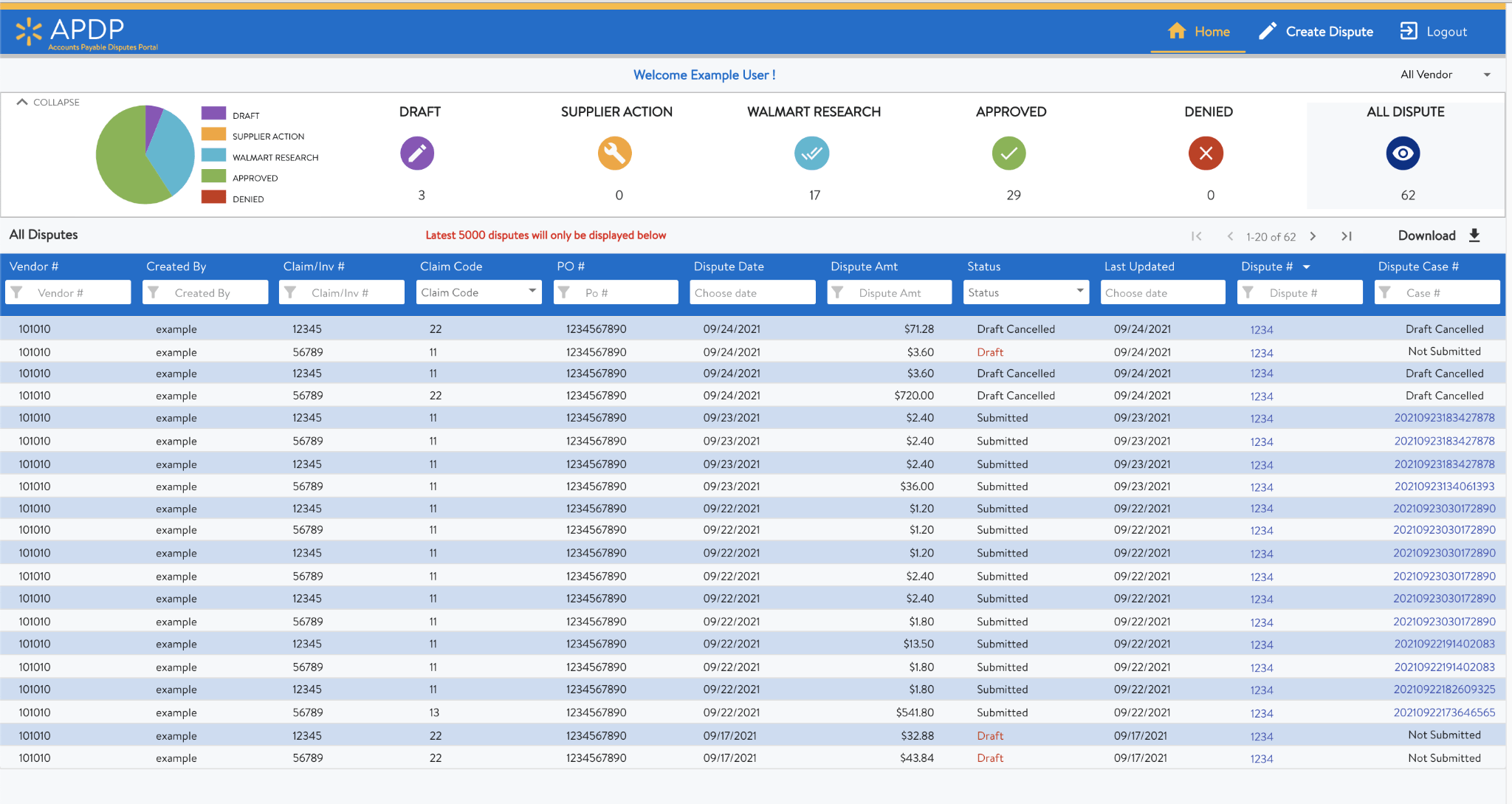Open All Dispute view with eye icon
This screenshot has height=804, width=1512.
click(x=1403, y=154)
